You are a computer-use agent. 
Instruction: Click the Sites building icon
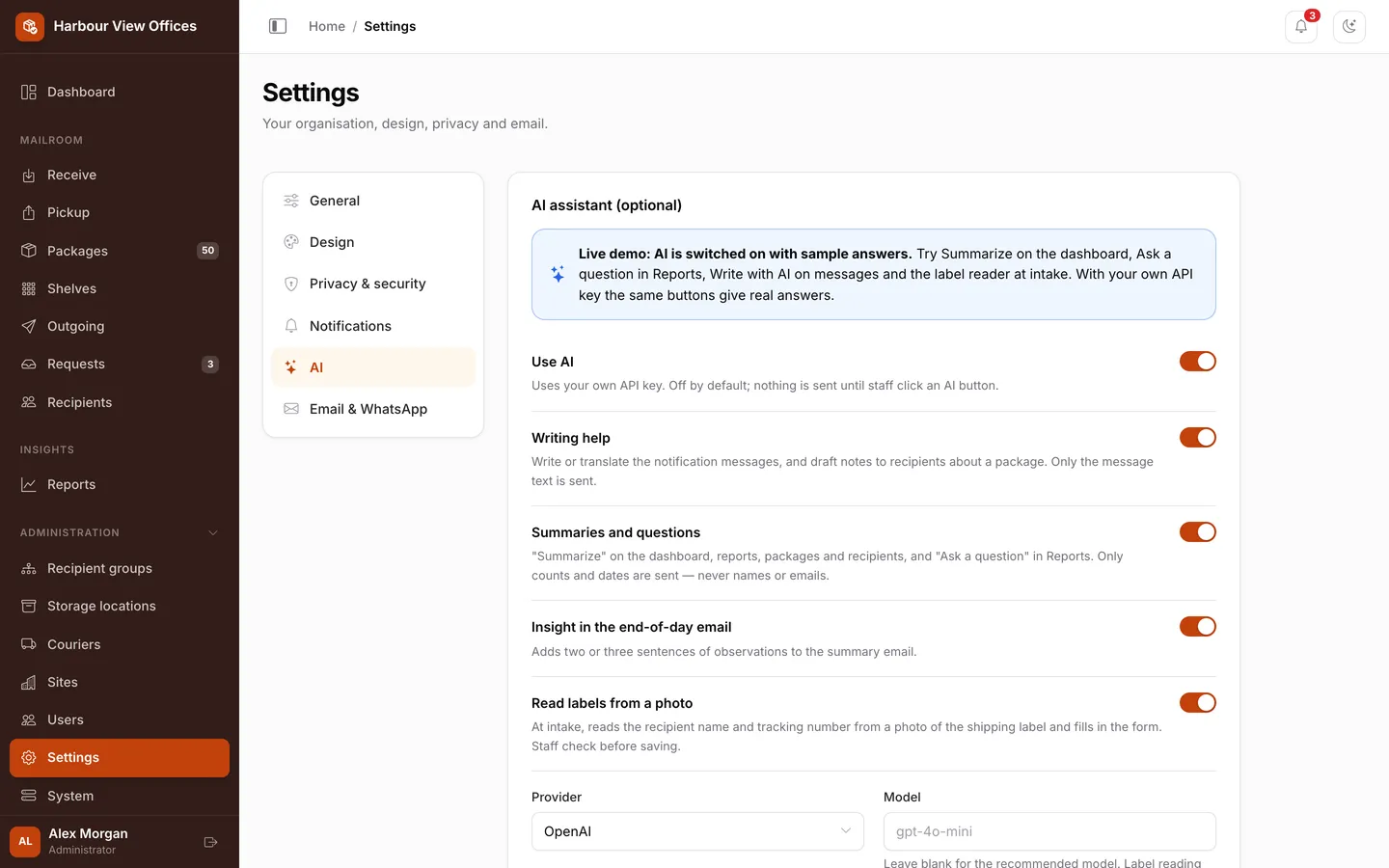(x=29, y=682)
